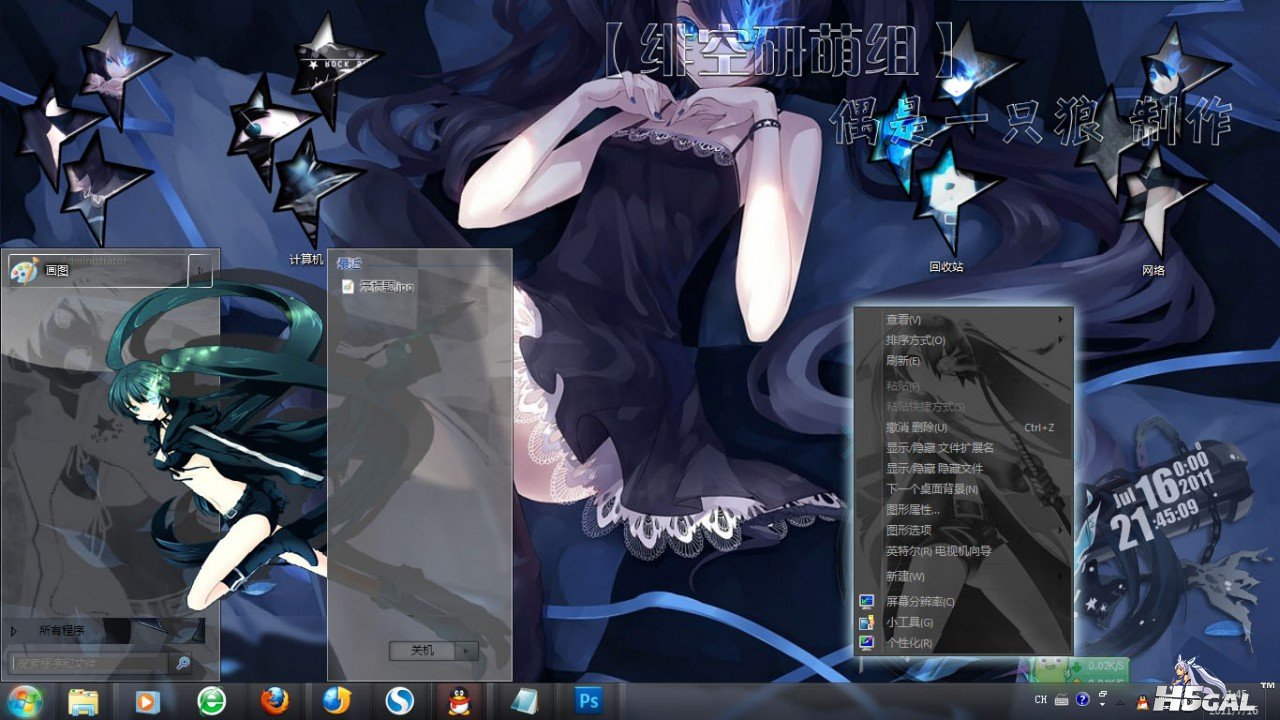Click the green Internet Explorer taskbar icon
The width and height of the screenshot is (1280, 720).
211,701
